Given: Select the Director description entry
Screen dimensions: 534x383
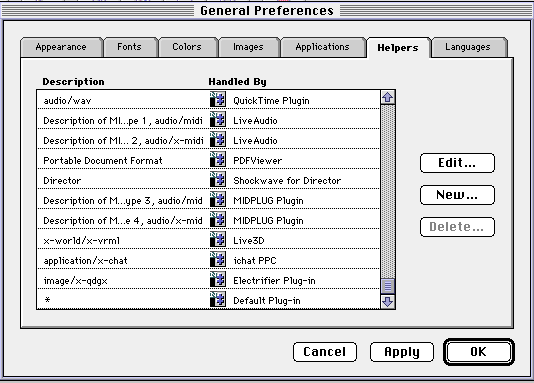Looking at the screenshot, I should coord(208,180).
